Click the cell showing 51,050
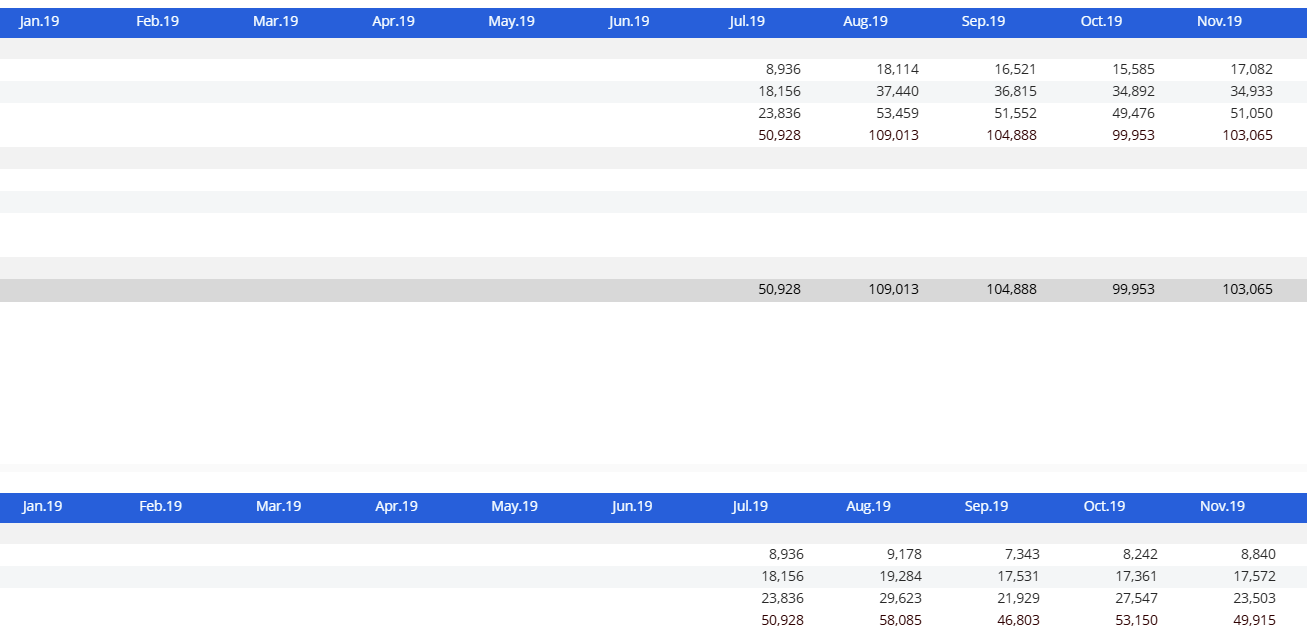The image size is (1307, 631). pyautogui.click(x=1251, y=113)
